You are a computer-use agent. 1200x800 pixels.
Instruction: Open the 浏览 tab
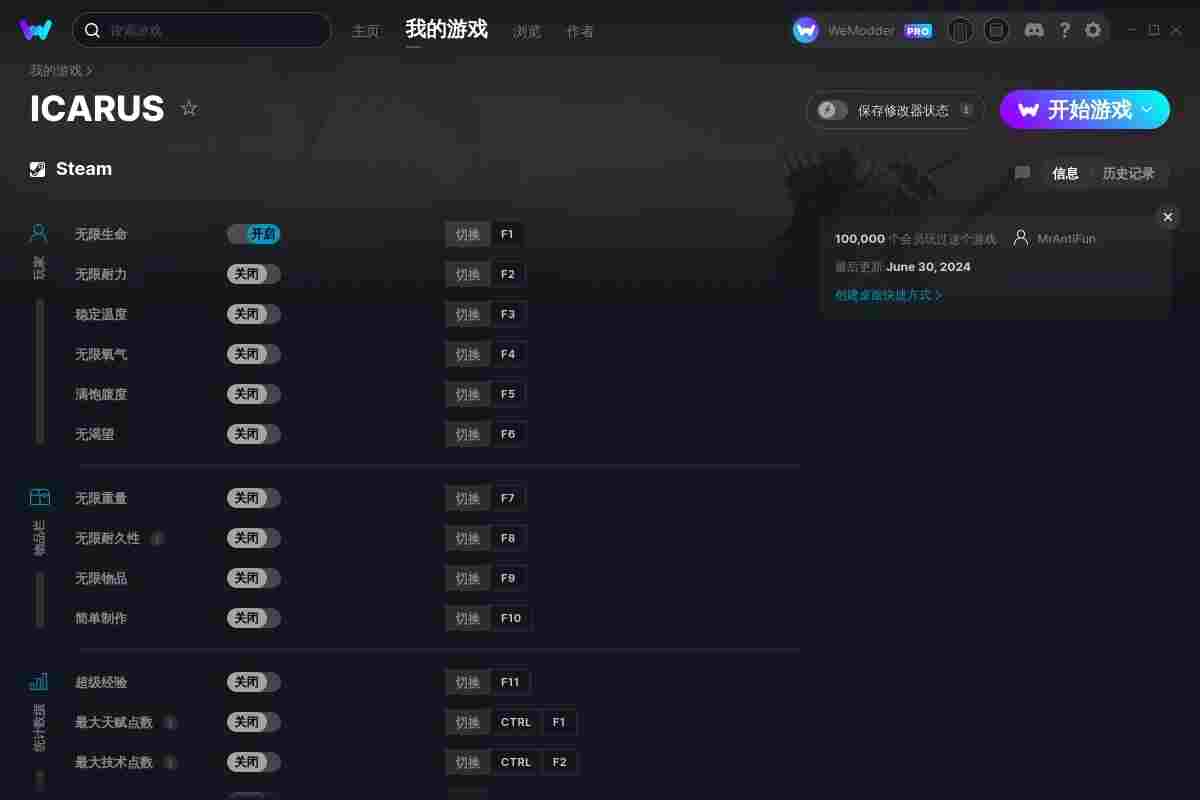pyautogui.click(x=527, y=31)
